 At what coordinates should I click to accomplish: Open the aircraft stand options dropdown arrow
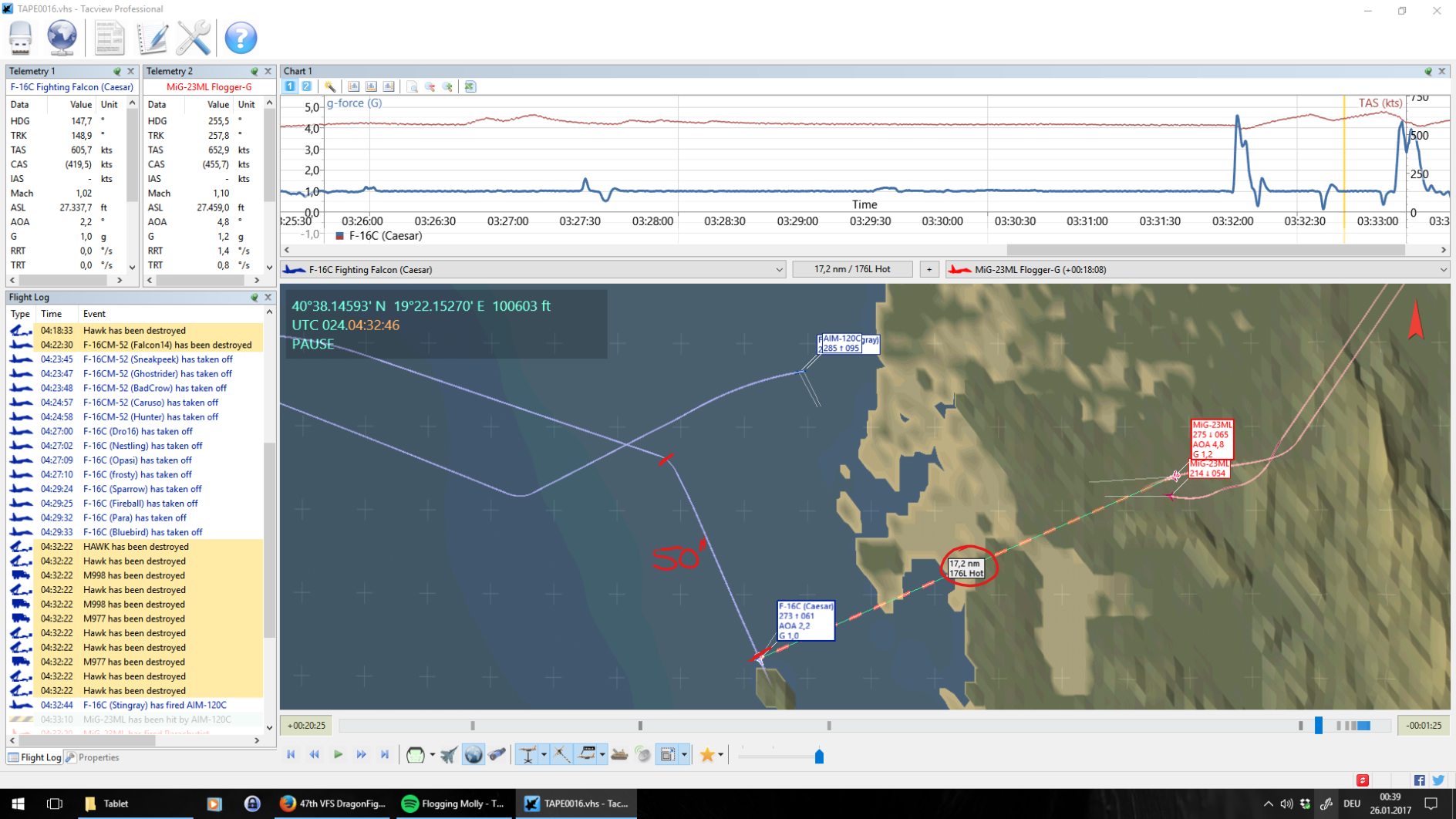(544, 755)
